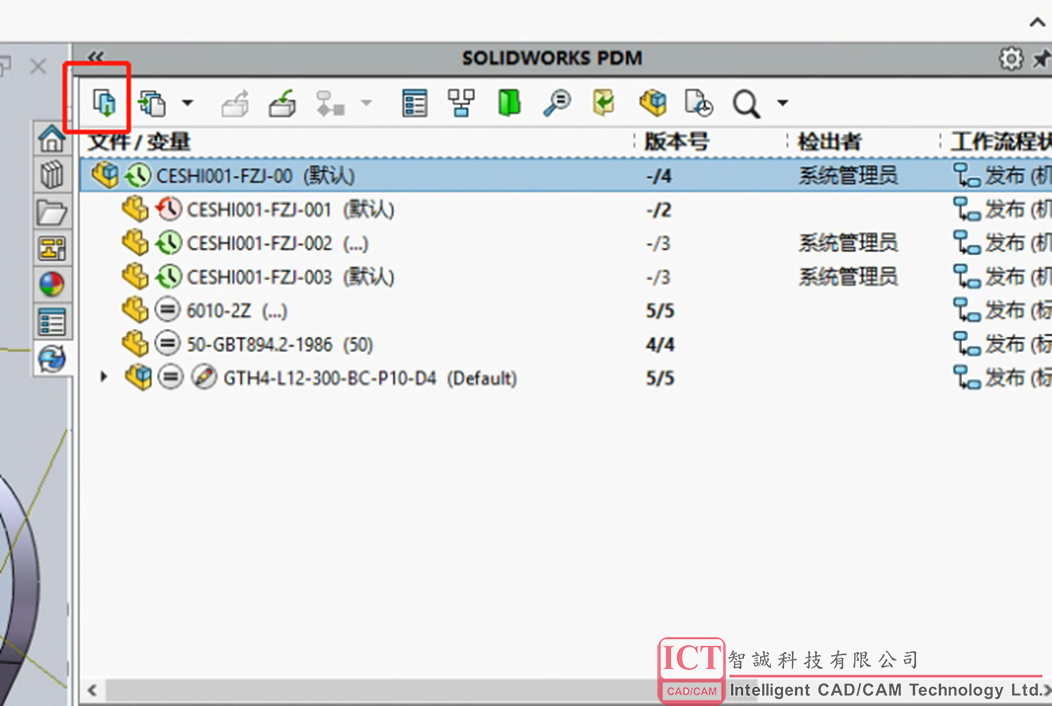
Task: Click the equals status icon of 50-GBT894.2-1986
Action: click(168, 344)
